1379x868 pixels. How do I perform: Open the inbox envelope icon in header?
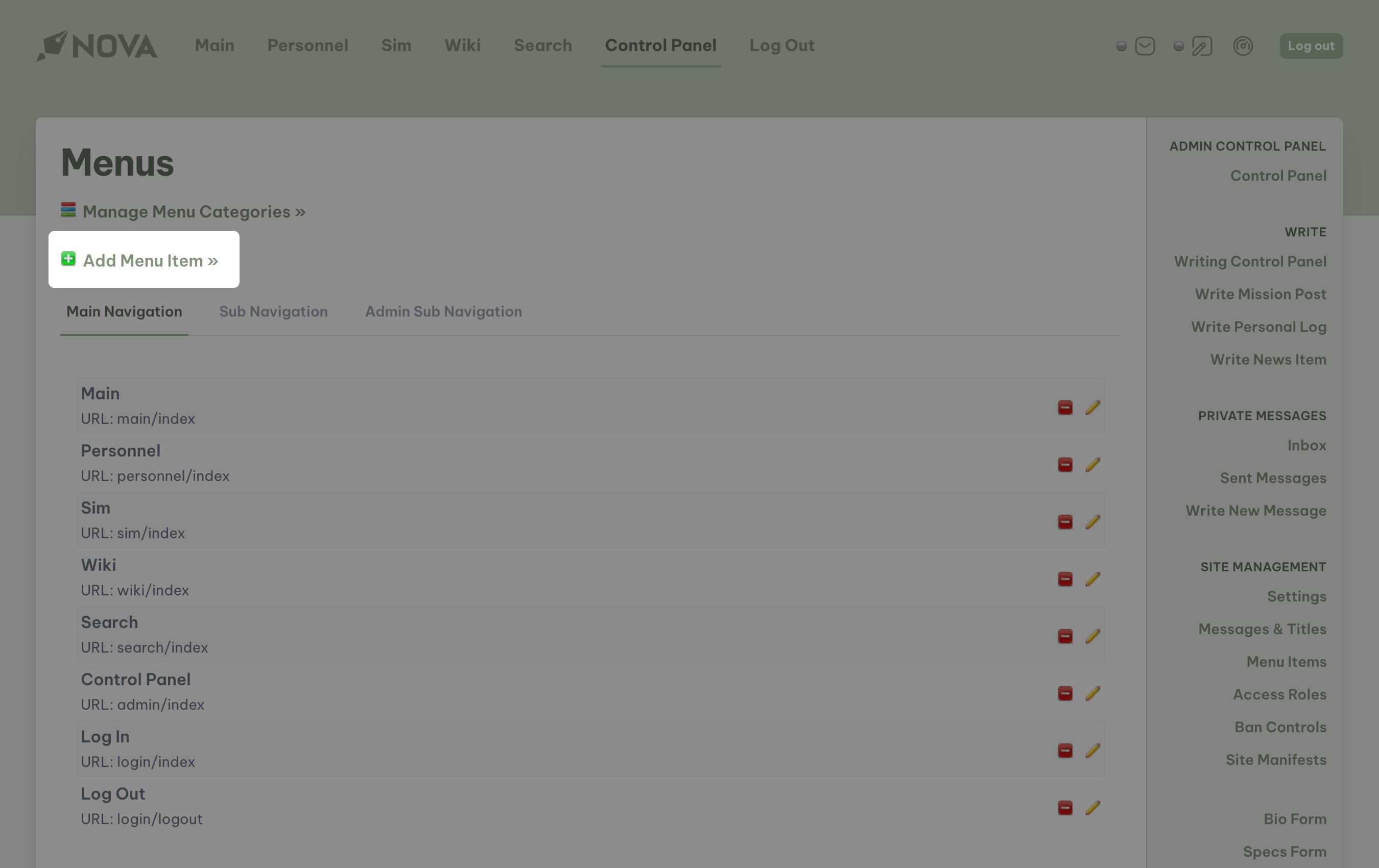pyautogui.click(x=1144, y=46)
